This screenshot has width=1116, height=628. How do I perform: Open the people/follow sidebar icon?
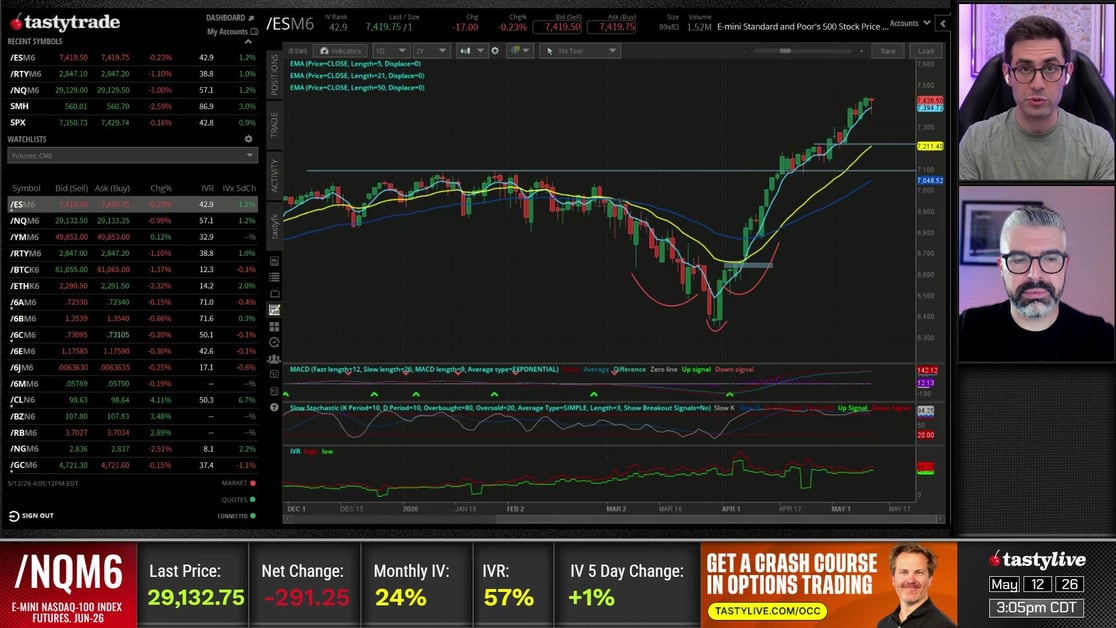click(x=274, y=359)
